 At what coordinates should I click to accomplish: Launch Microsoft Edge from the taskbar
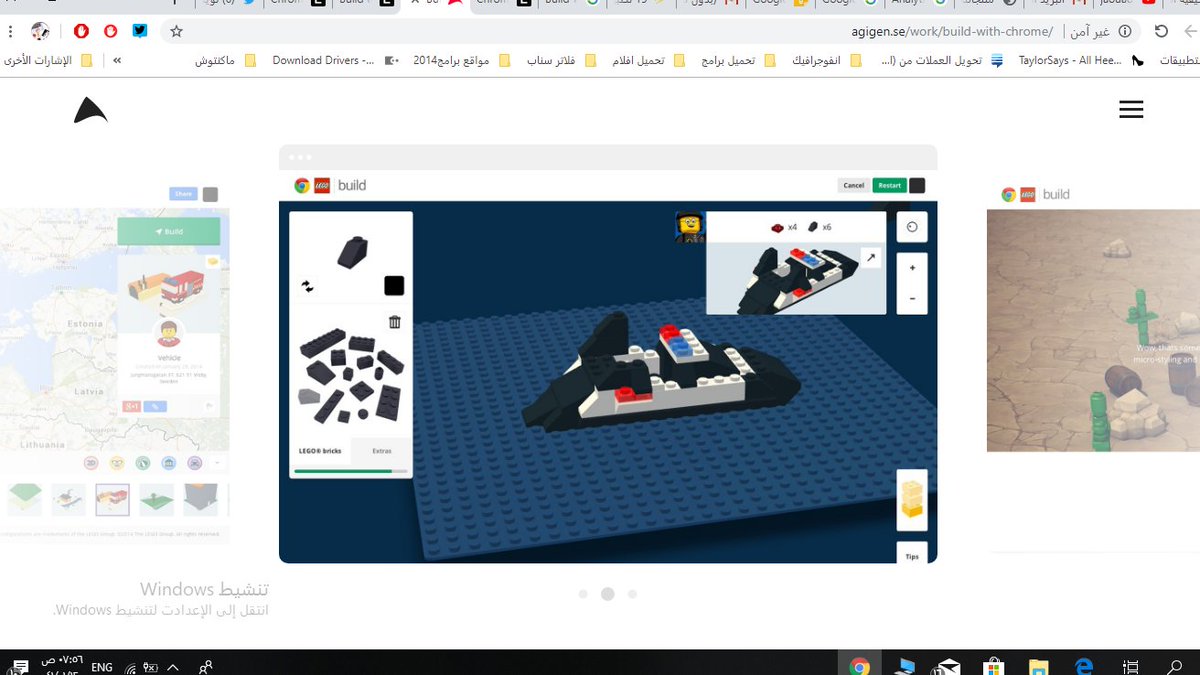[1084, 666]
